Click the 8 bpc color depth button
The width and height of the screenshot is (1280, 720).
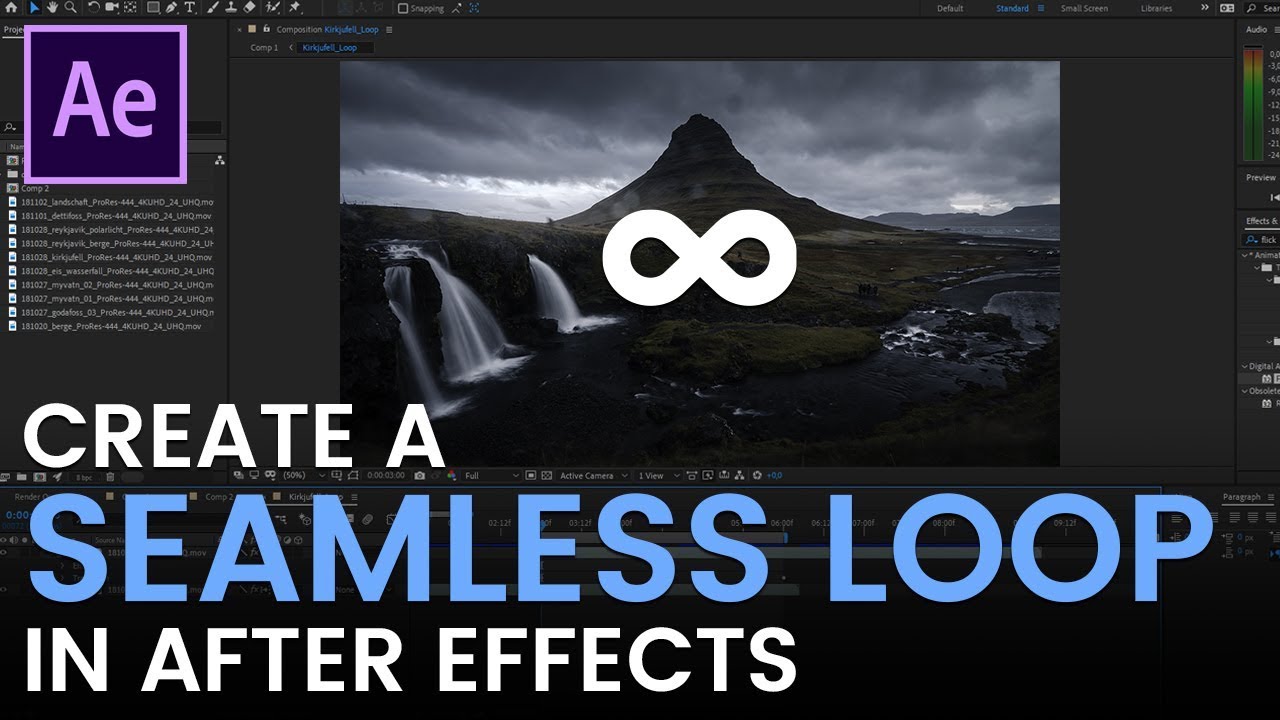click(84, 477)
